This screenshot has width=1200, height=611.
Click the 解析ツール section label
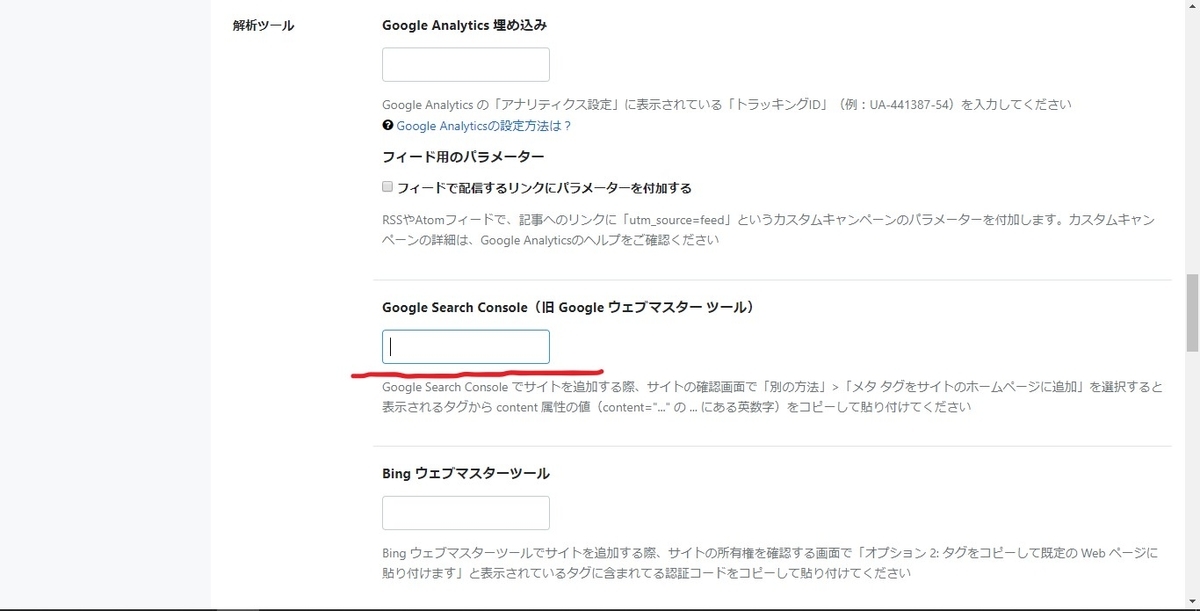264,26
